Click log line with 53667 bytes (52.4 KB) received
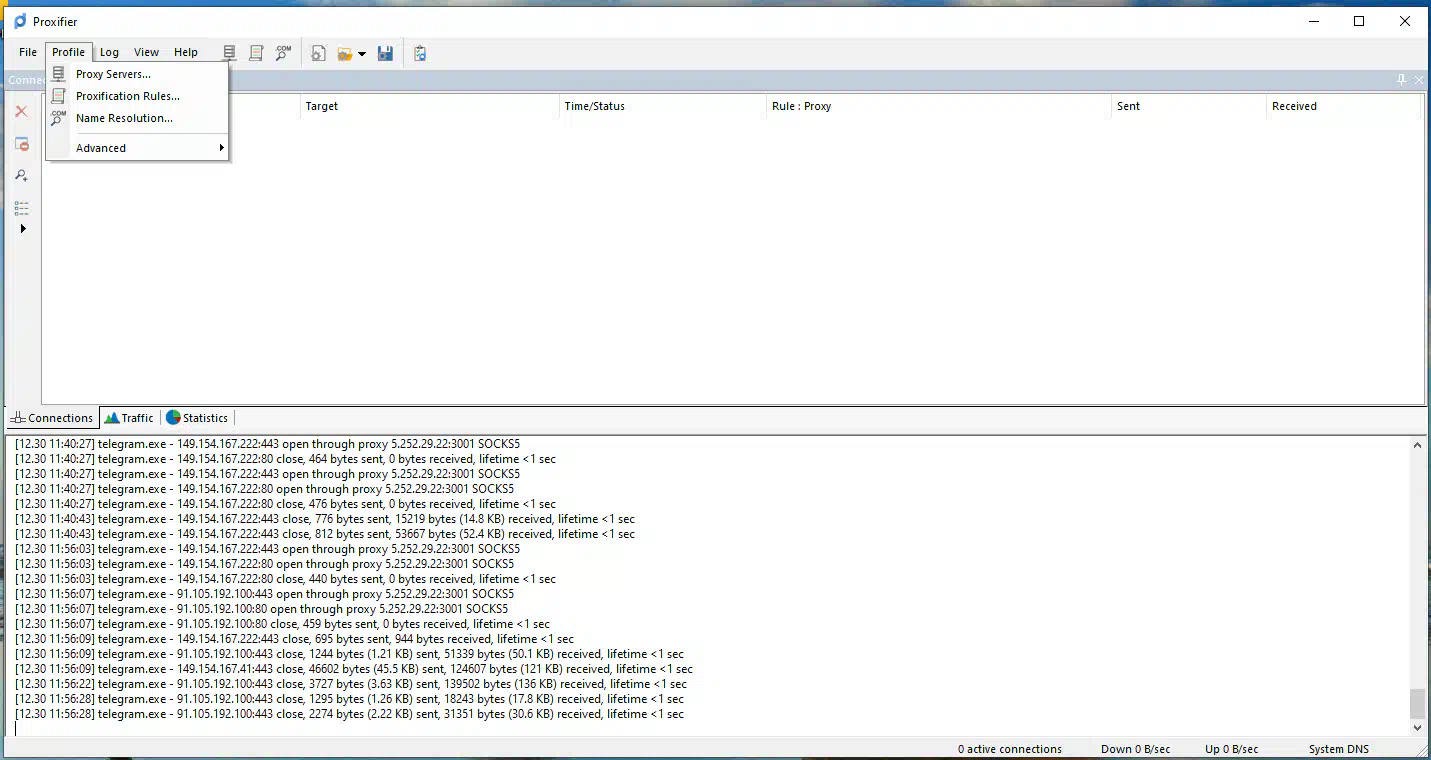The image size is (1431, 760). 324,534
